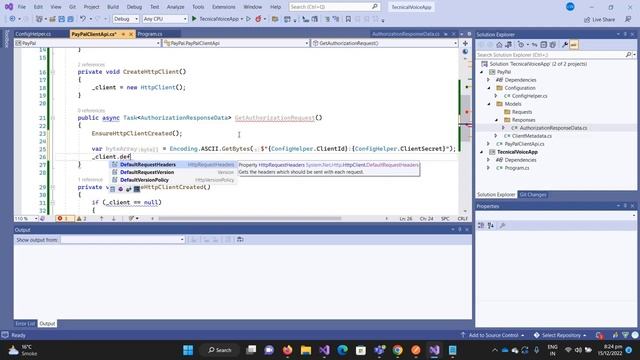
Task: Switch to the Error List tab
Action: (25, 324)
